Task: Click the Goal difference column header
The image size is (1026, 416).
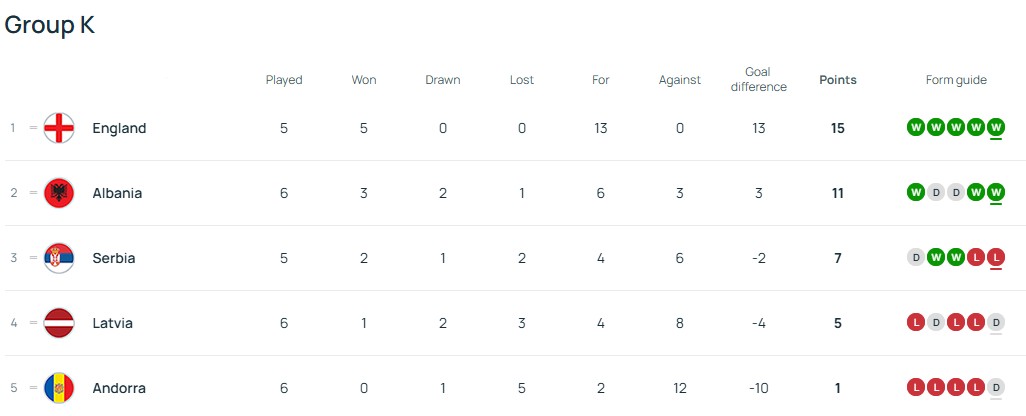Action: click(x=758, y=80)
